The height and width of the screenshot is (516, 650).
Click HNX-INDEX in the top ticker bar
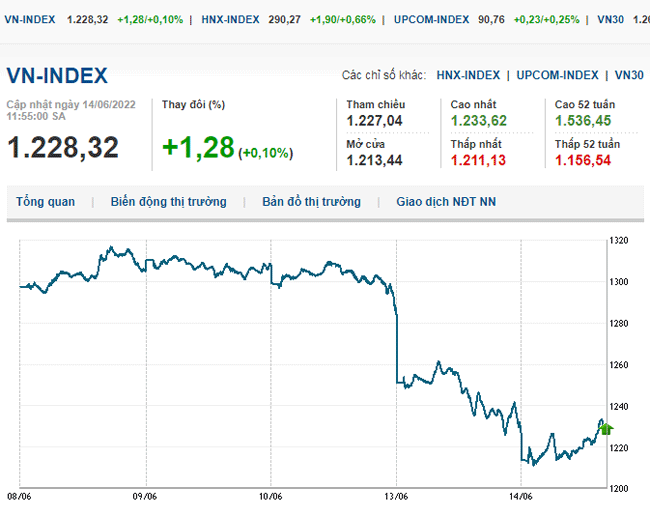(x=230, y=19)
